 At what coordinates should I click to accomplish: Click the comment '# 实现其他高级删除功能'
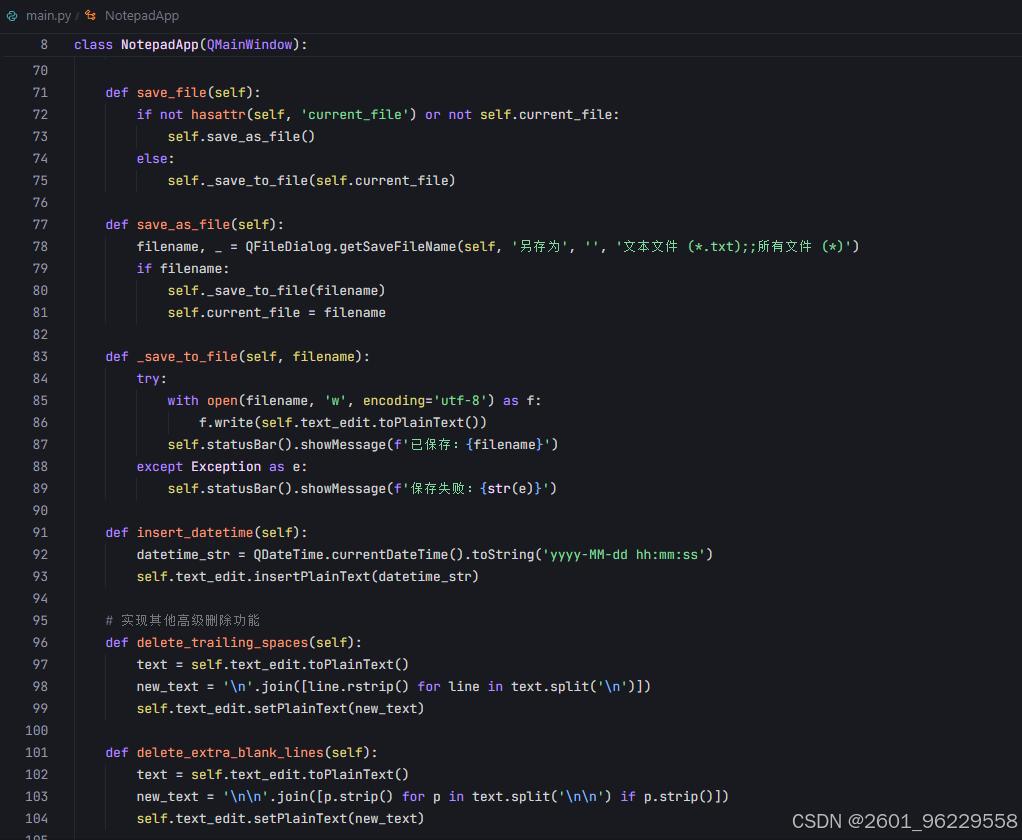[182, 620]
